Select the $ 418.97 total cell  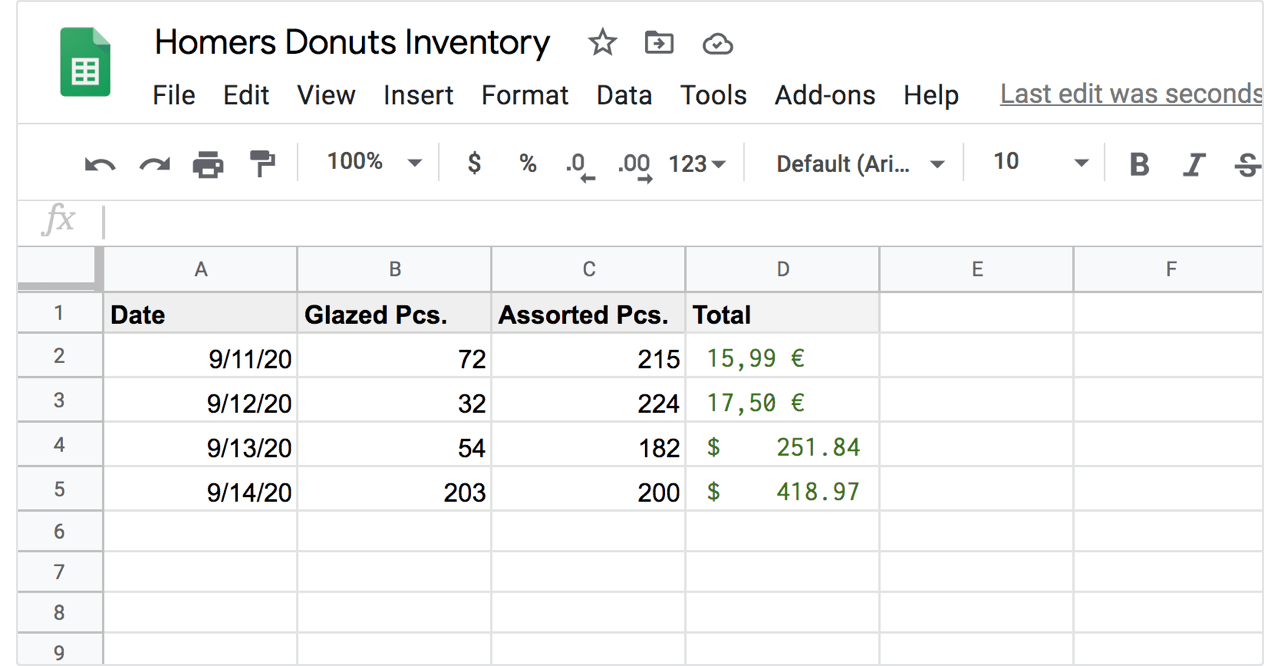[x=782, y=490]
